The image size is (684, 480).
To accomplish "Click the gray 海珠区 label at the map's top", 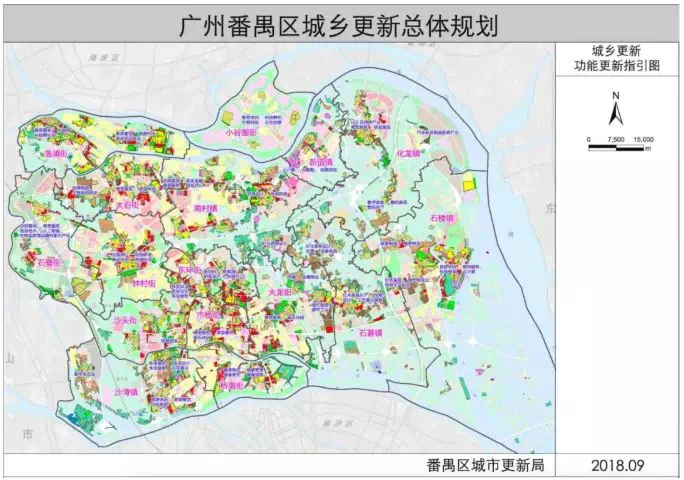I will point(104,58).
